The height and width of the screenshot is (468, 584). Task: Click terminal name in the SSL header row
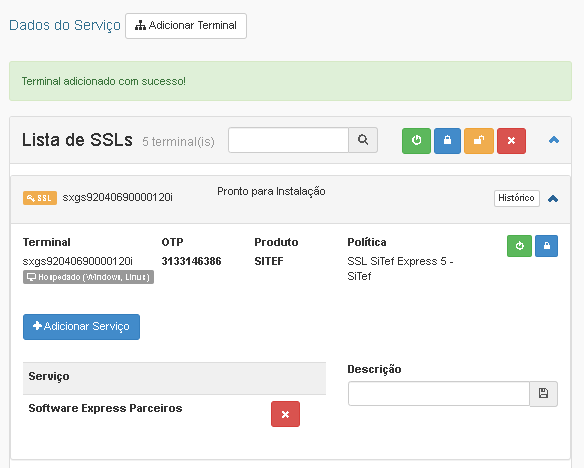[118, 197]
